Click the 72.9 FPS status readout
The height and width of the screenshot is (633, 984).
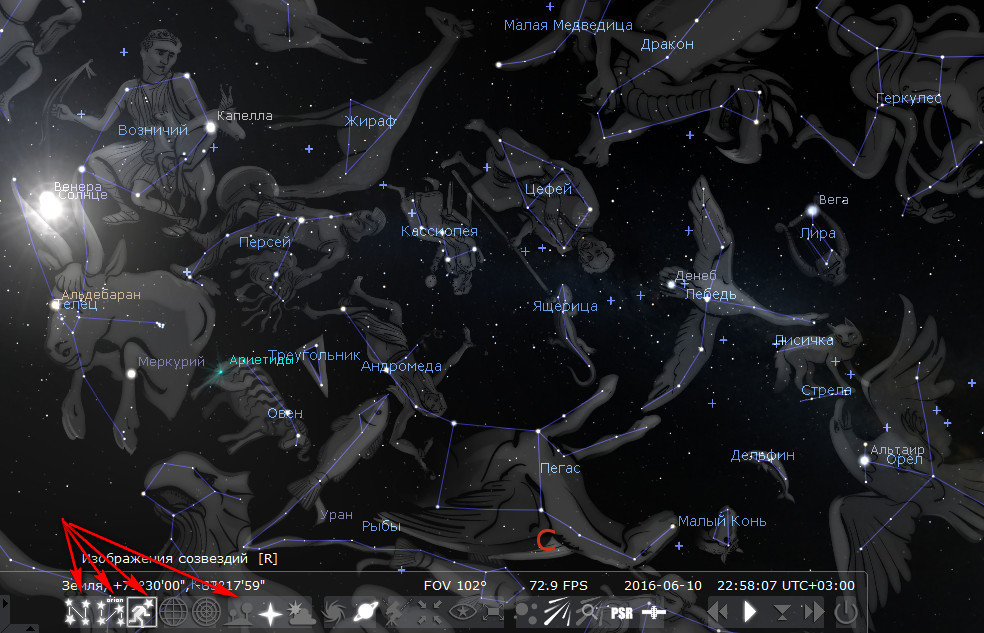[559, 585]
